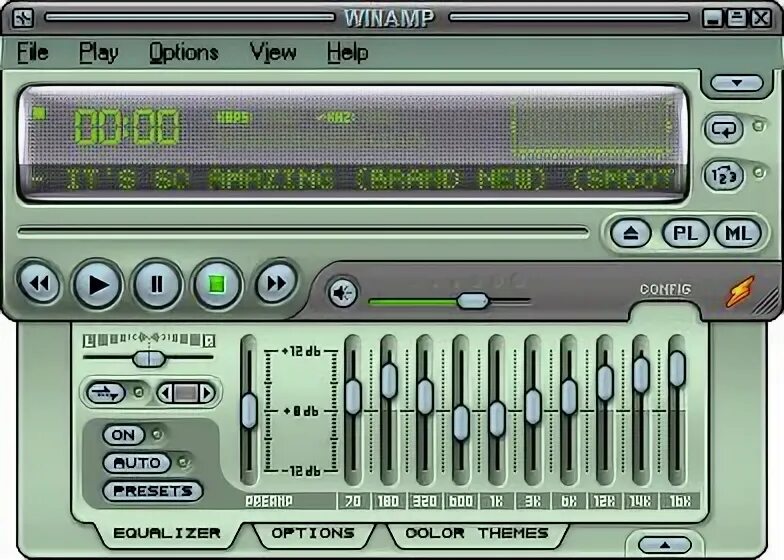The width and height of the screenshot is (784, 560).
Task: Switch to the Equalizer tab
Action: point(167,534)
